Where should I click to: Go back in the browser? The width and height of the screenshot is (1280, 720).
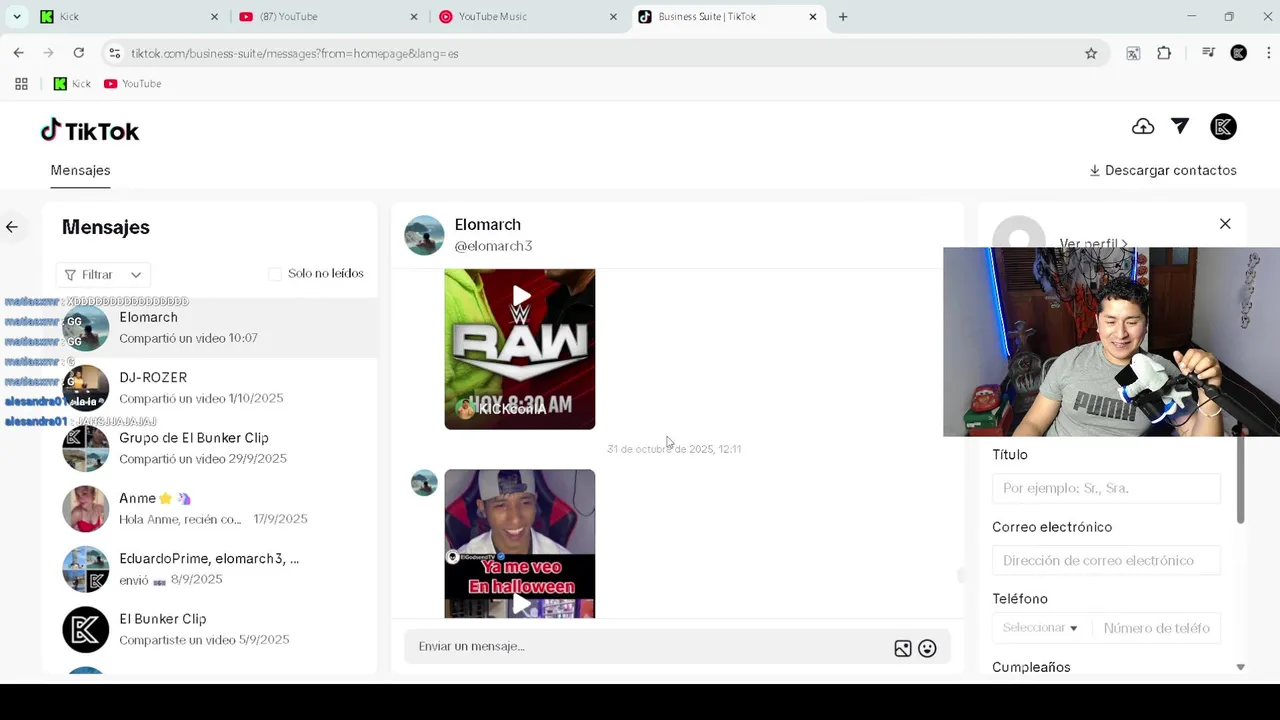click(18, 53)
